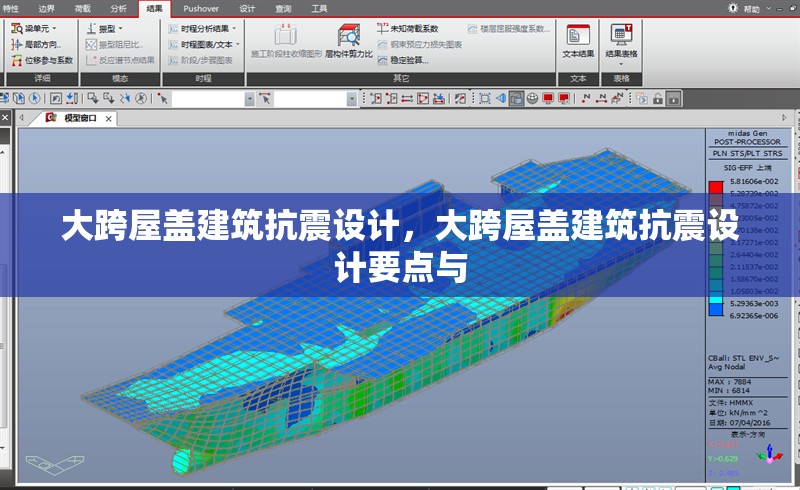Image resolution: width=800 pixels, height=490 pixels.
Task: Open 未知荷载系数 unknown load factor
Action: click(x=408, y=29)
